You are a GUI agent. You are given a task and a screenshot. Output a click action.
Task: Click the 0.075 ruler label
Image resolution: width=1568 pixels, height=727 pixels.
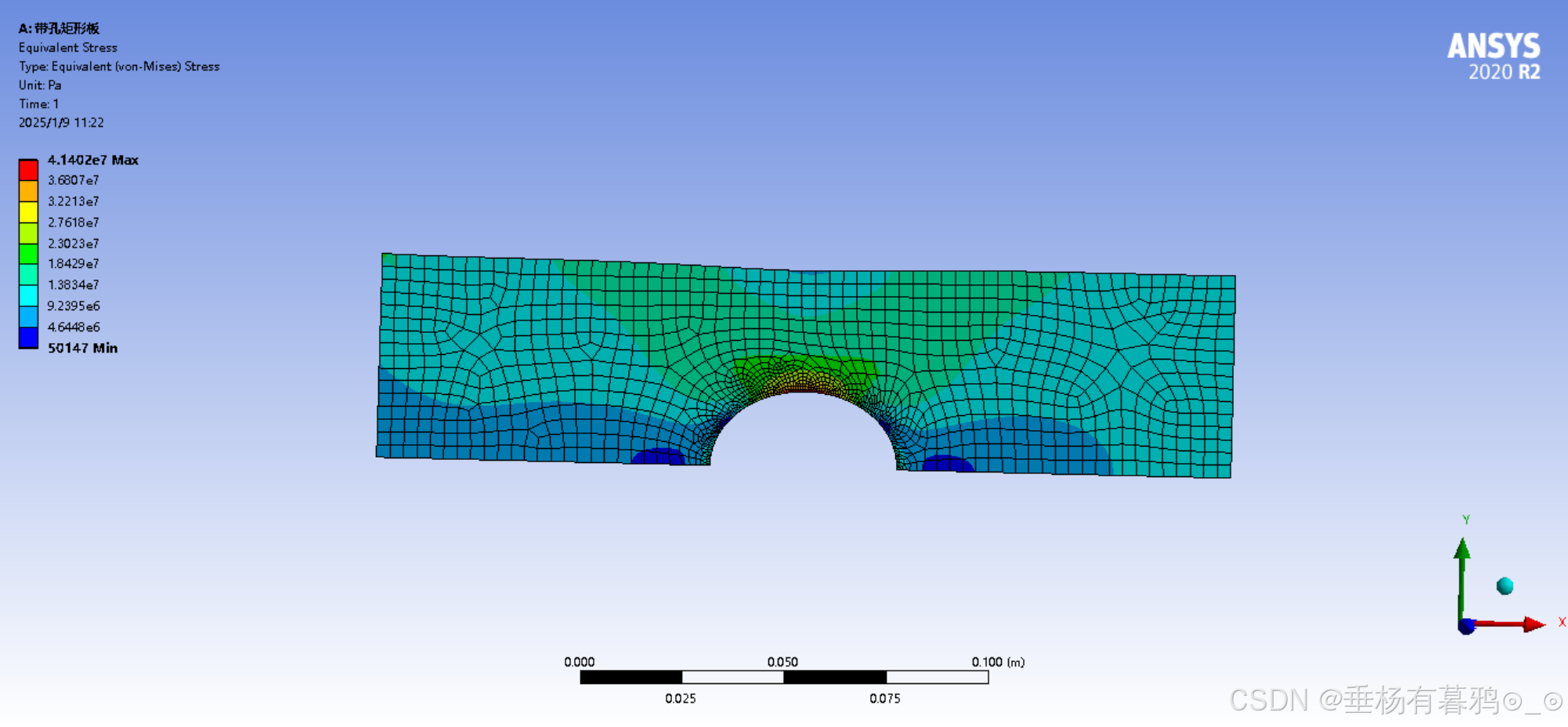pyautogui.click(x=885, y=699)
